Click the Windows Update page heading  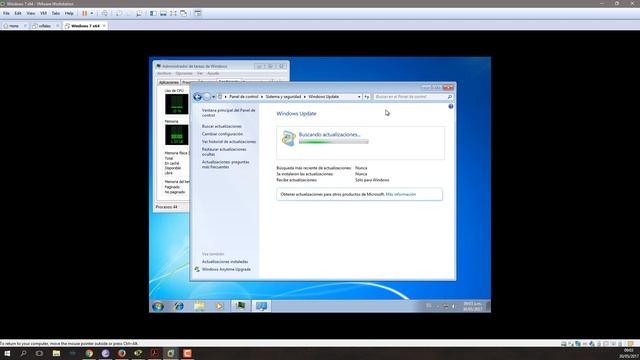(296, 113)
